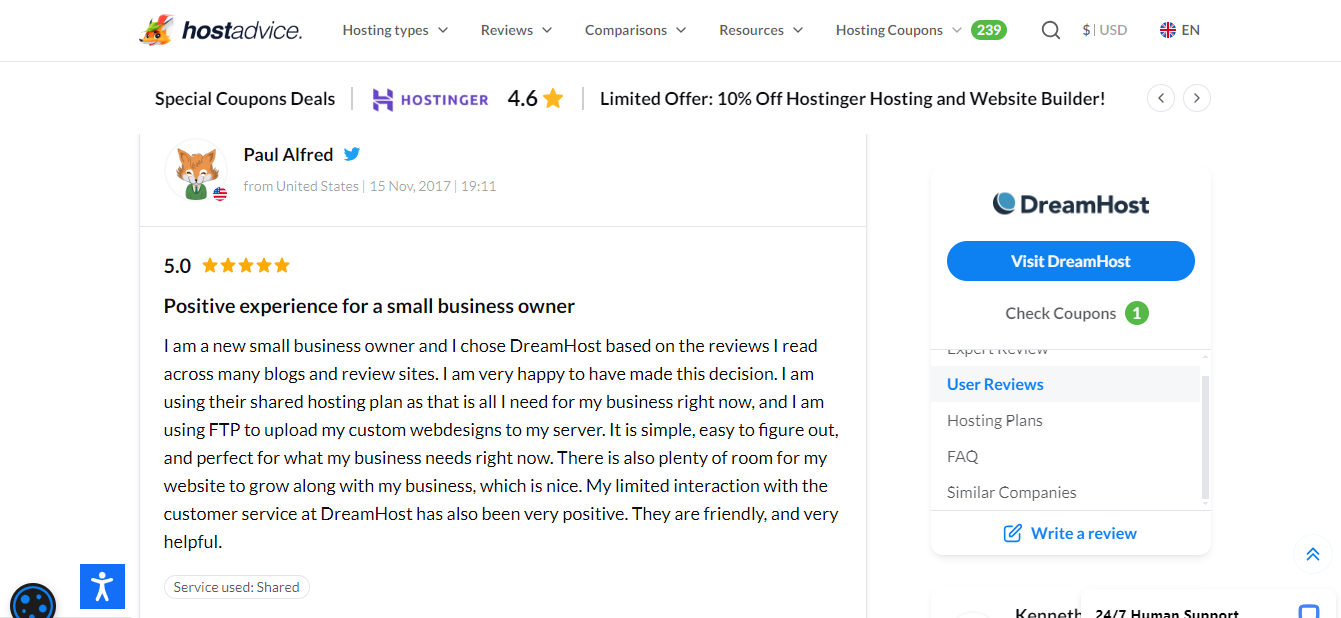Viewport: 1341px width, 618px height.
Task: Click the cookie settings icon
Action: pyautogui.click(x=33, y=603)
